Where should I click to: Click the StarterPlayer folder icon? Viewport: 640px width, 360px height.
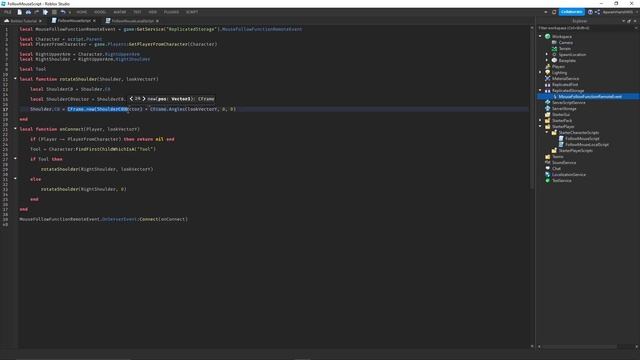pos(548,127)
